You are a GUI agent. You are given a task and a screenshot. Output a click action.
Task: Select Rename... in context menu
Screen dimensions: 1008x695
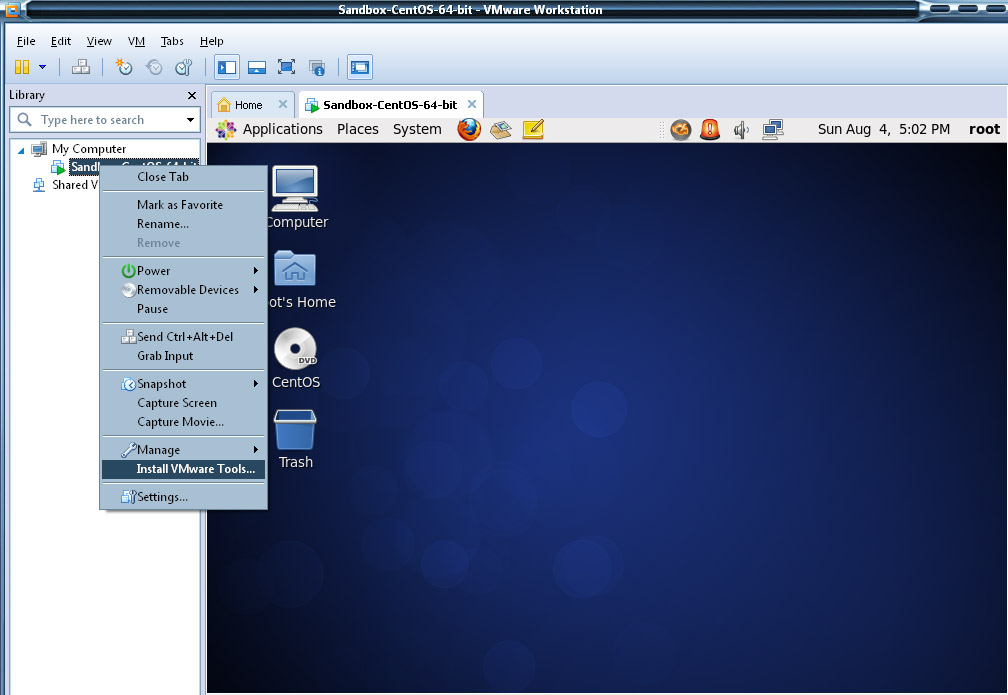[x=183, y=224]
